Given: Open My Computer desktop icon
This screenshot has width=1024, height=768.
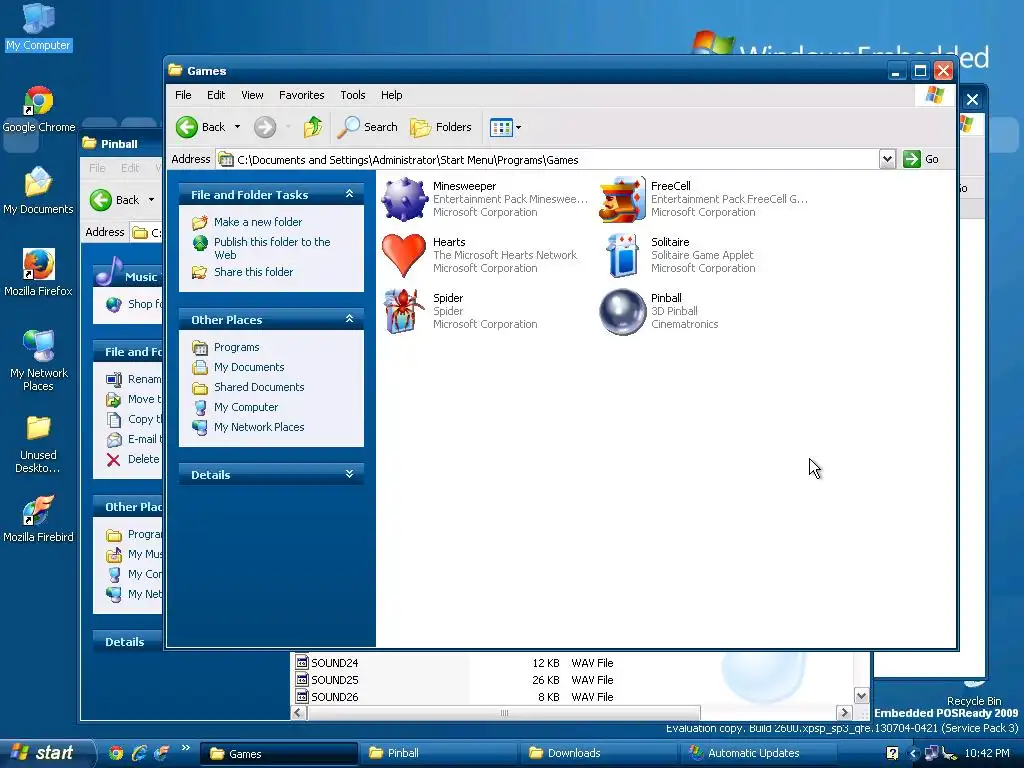Looking at the screenshot, I should (x=39, y=27).
